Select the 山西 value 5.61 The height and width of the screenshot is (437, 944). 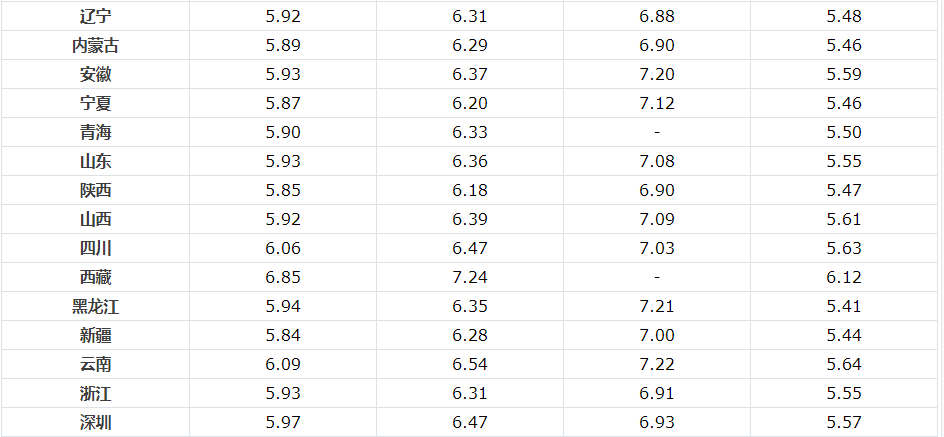(x=844, y=219)
